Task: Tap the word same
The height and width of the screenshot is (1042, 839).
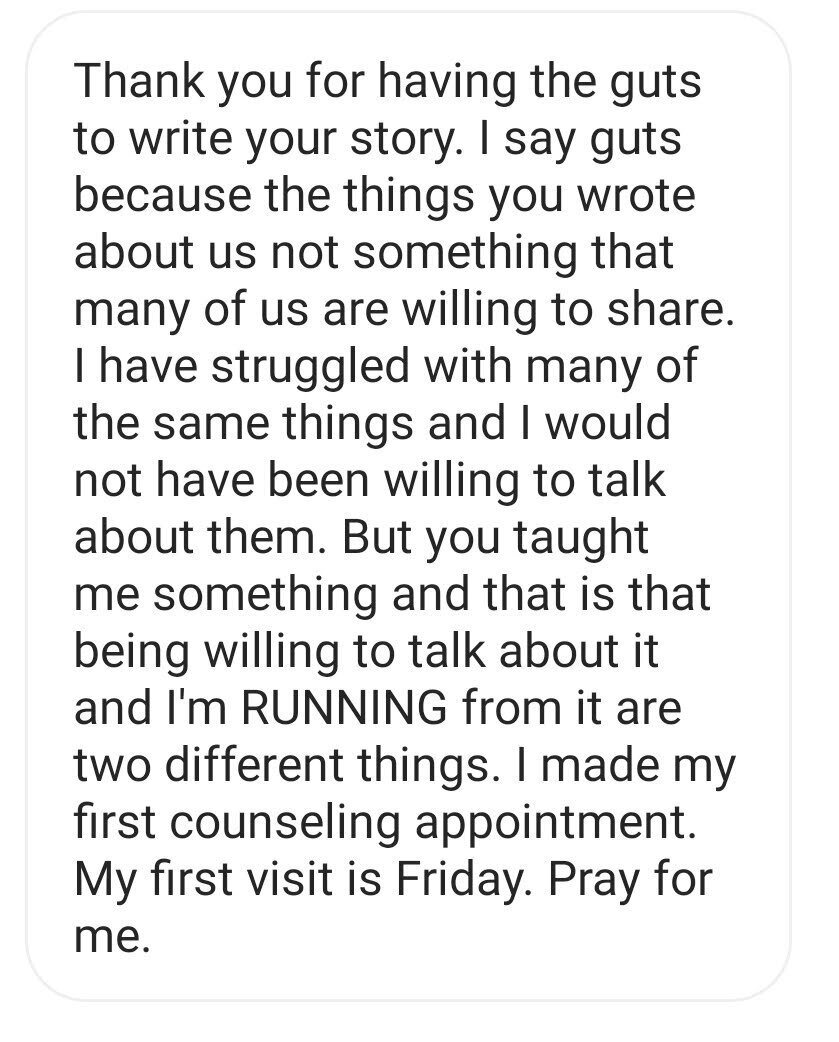Action: coord(211,423)
